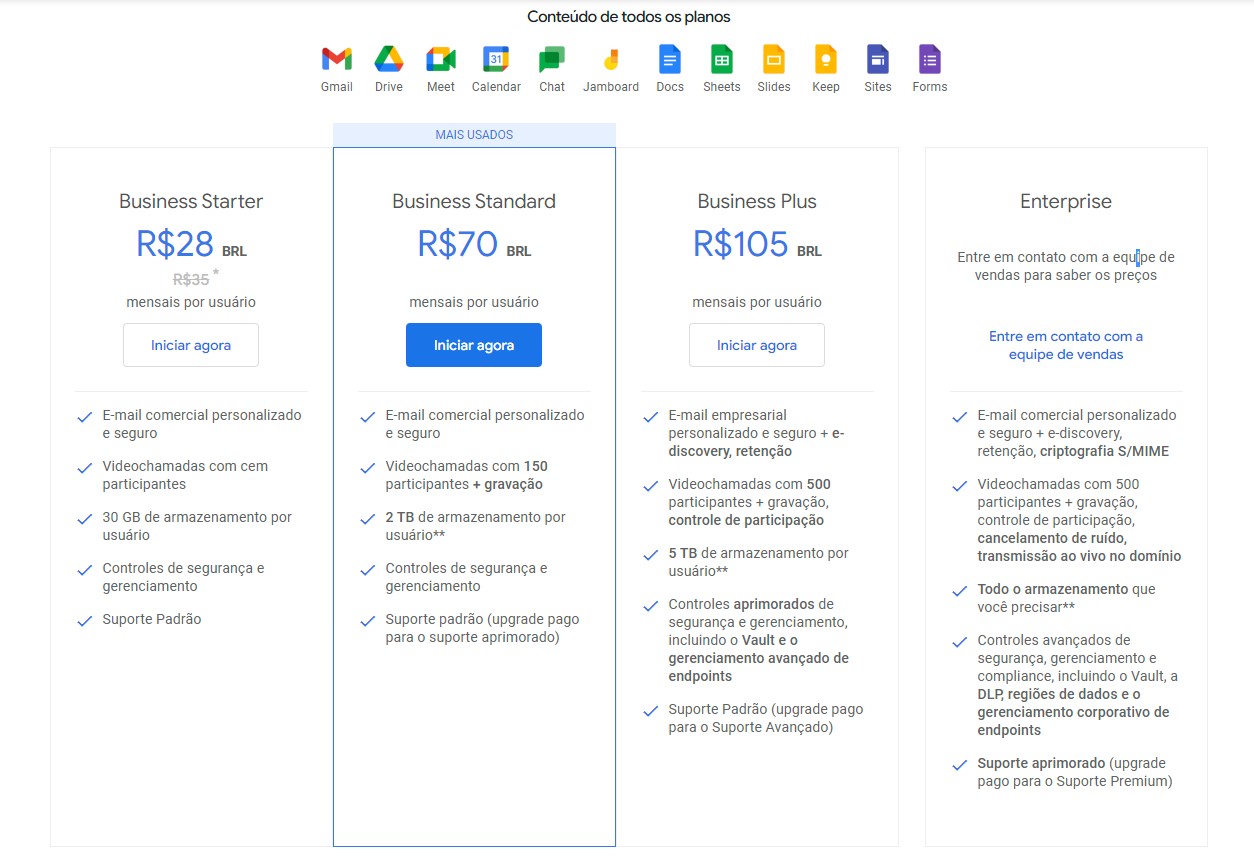Click Iniciar agora under Business Standard
Screen dimensions: 1254x857
click(x=473, y=344)
